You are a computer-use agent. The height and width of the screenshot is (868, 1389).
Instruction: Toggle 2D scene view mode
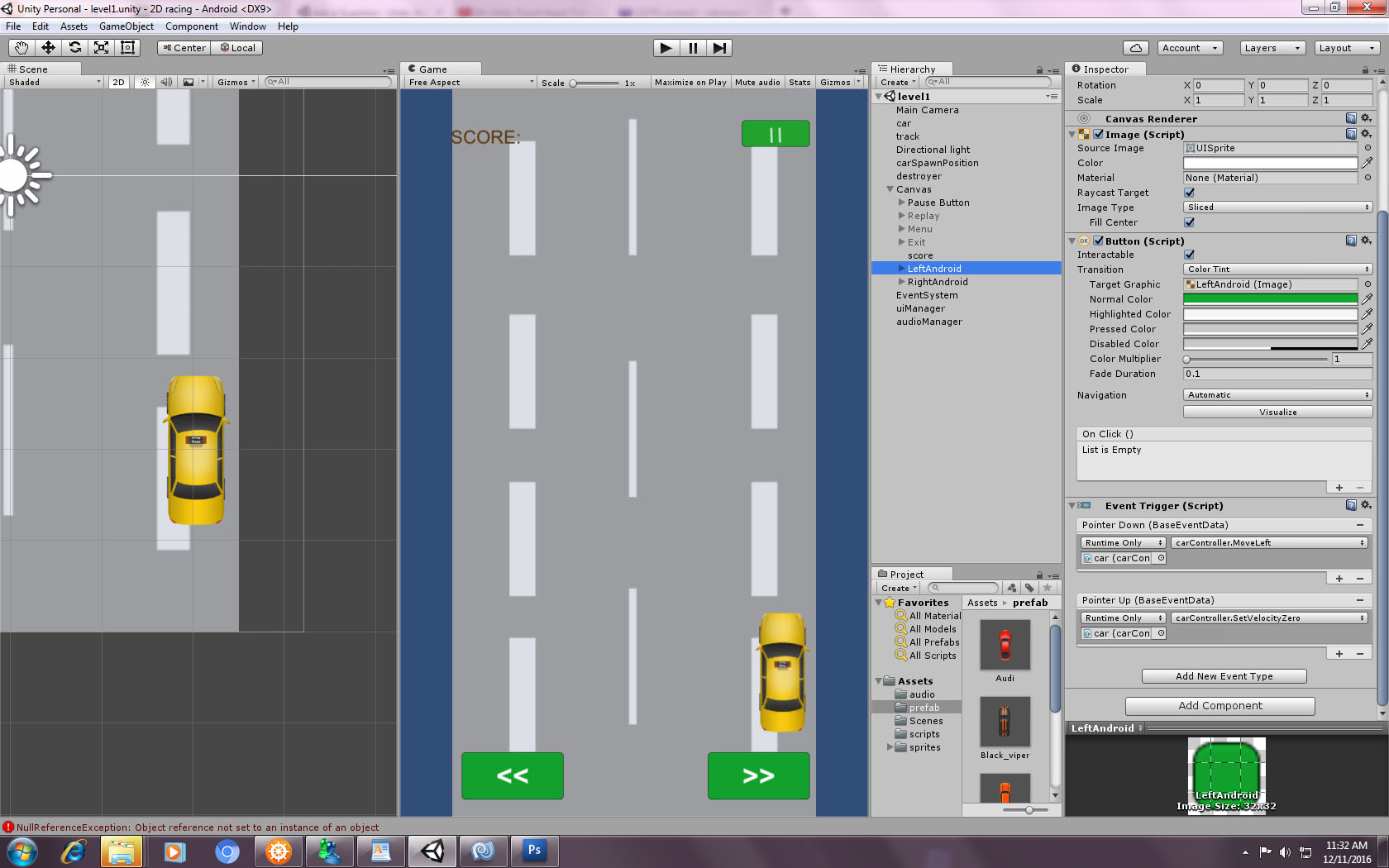click(x=118, y=82)
